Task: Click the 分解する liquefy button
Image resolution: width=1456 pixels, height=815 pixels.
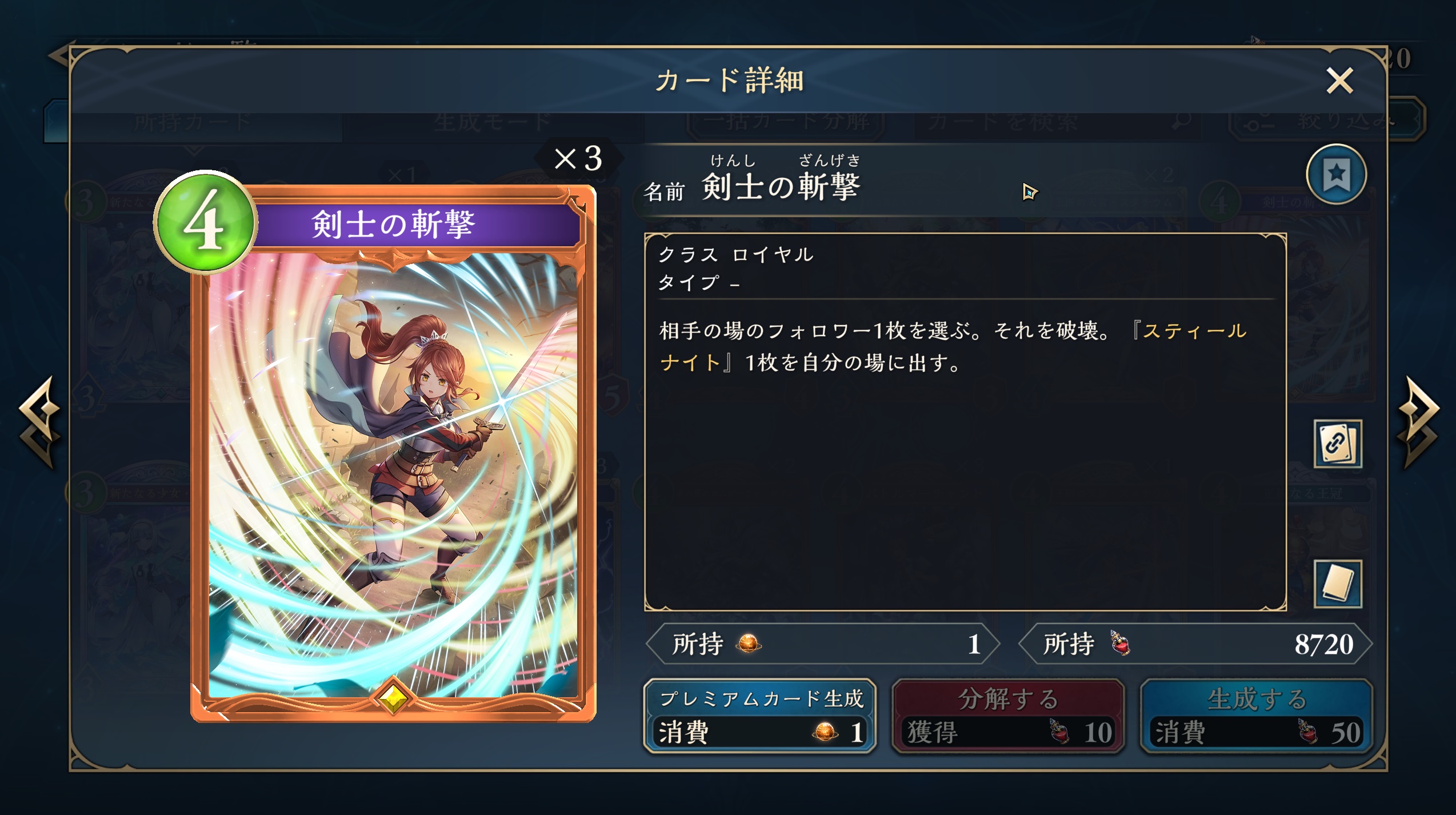Action: [x=1008, y=716]
